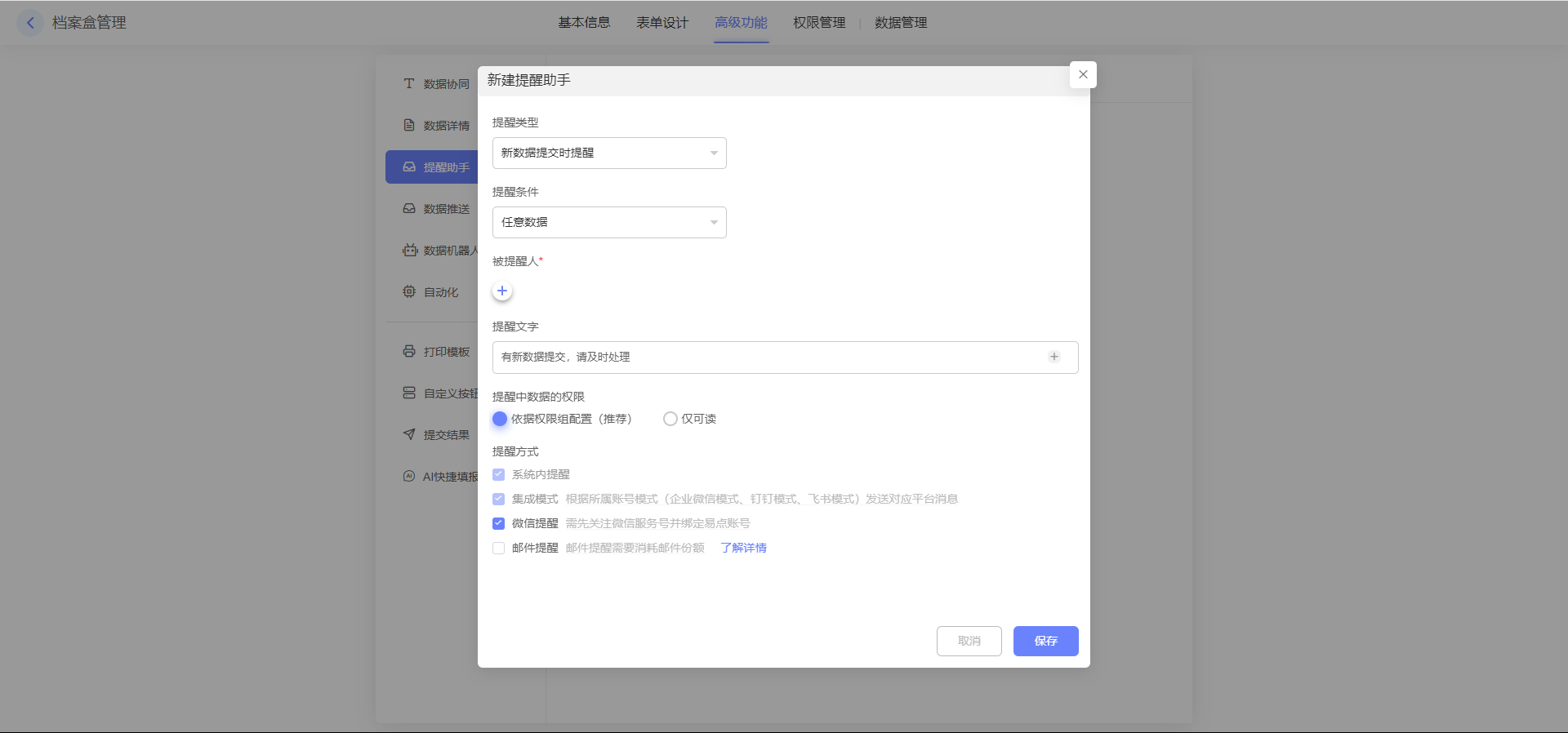
Task: Open the 提醒类型 dropdown
Action: (609, 153)
